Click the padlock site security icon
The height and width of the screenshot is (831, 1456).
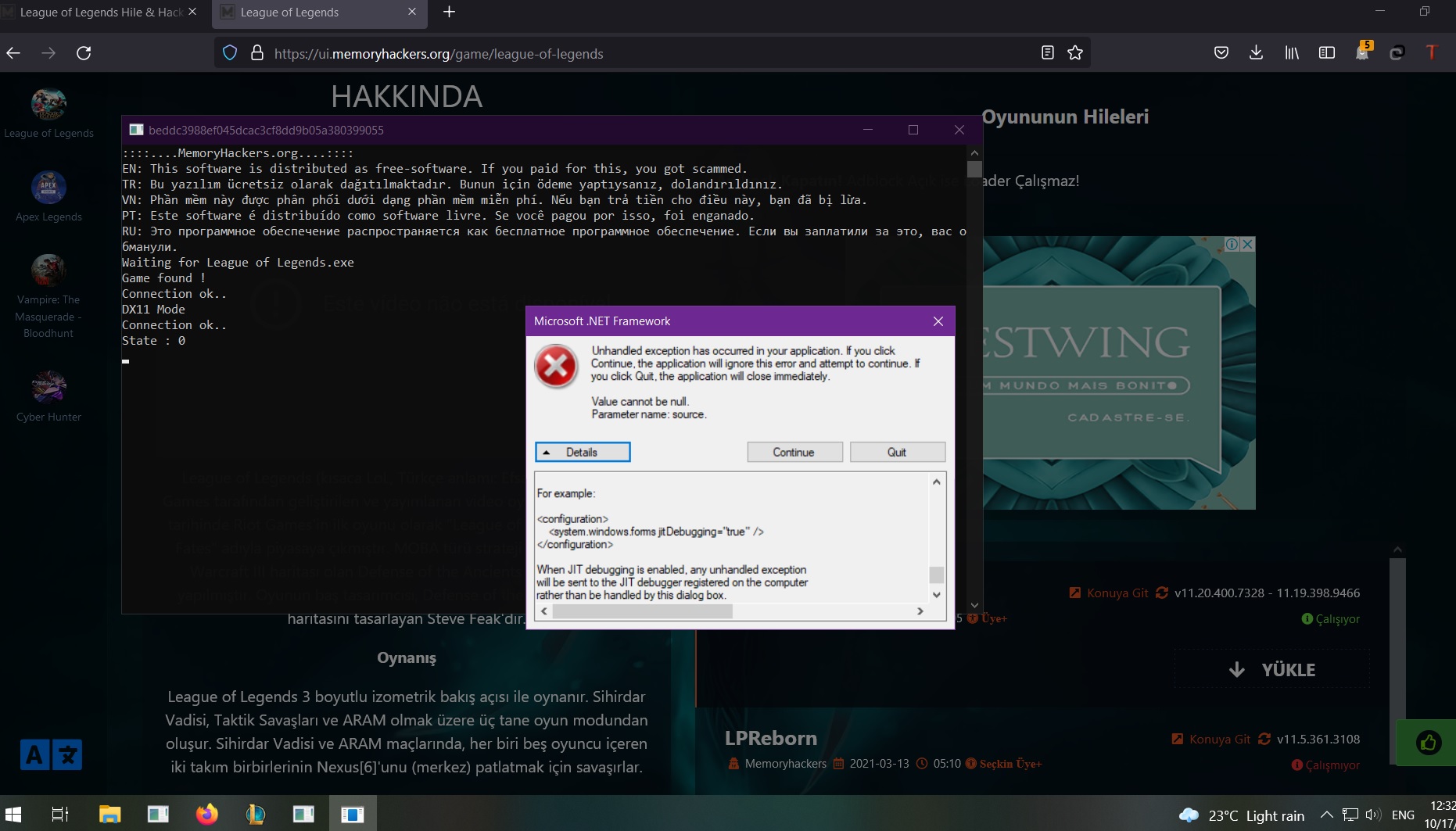pos(256,53)
